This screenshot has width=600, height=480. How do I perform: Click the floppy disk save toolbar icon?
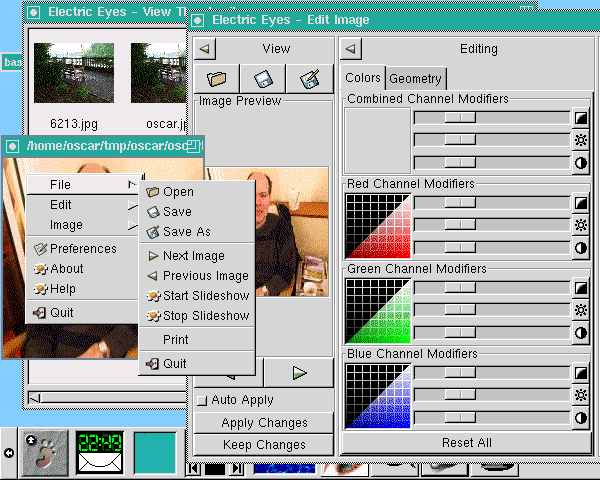[x=263, y=78]
